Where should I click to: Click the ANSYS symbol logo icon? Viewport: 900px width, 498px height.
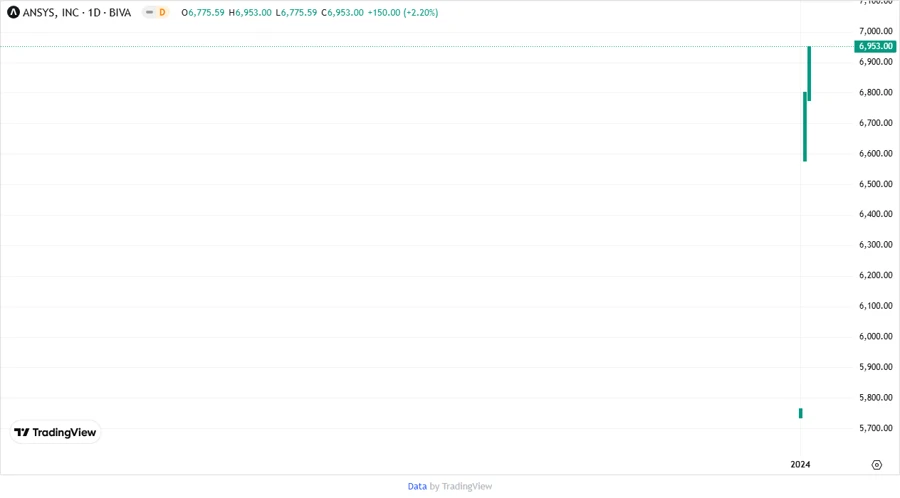click(13, 12)
